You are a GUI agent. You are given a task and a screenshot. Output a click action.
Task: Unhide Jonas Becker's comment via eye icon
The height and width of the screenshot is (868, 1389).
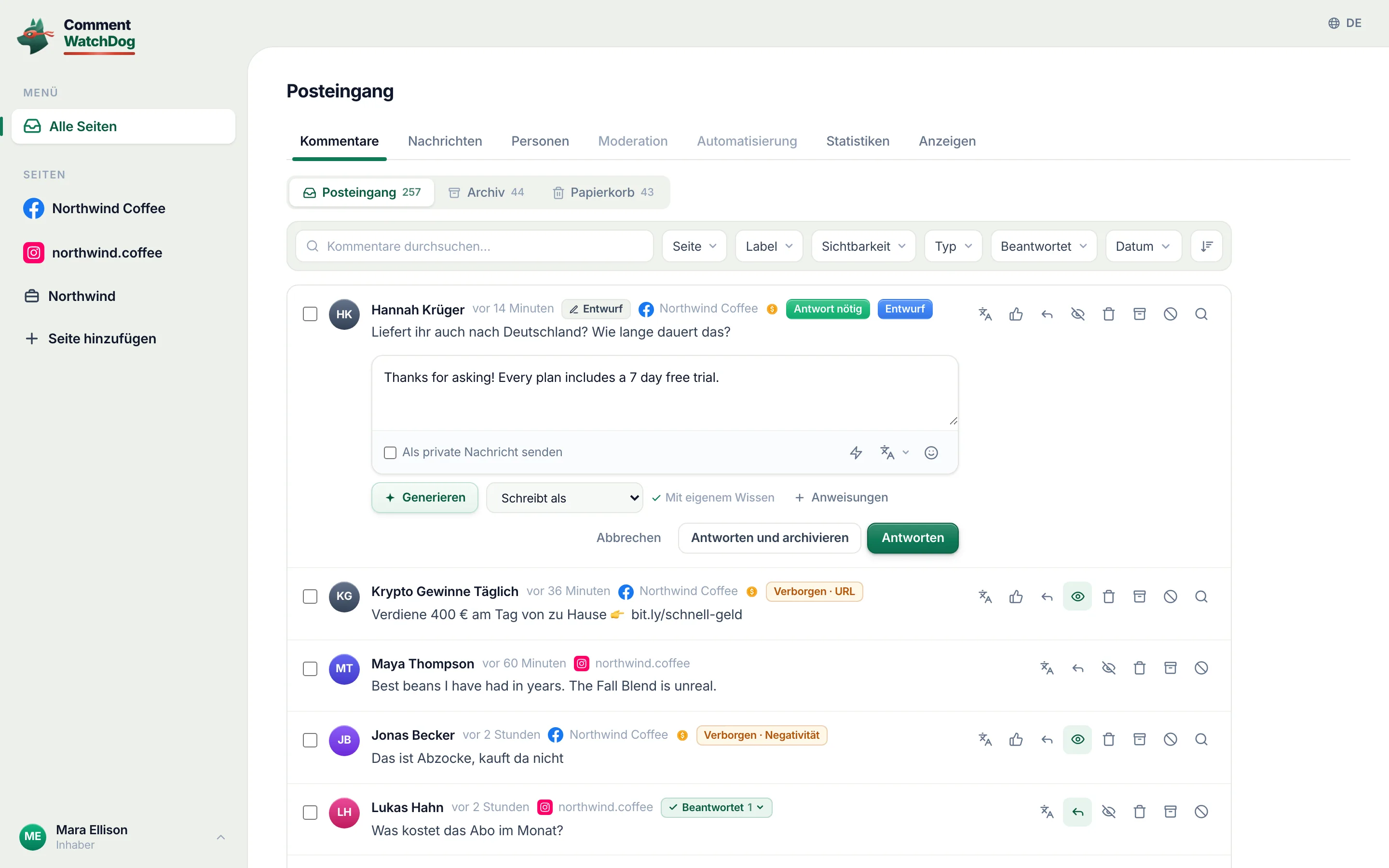pyautogui.click(x=1077, y=739)
